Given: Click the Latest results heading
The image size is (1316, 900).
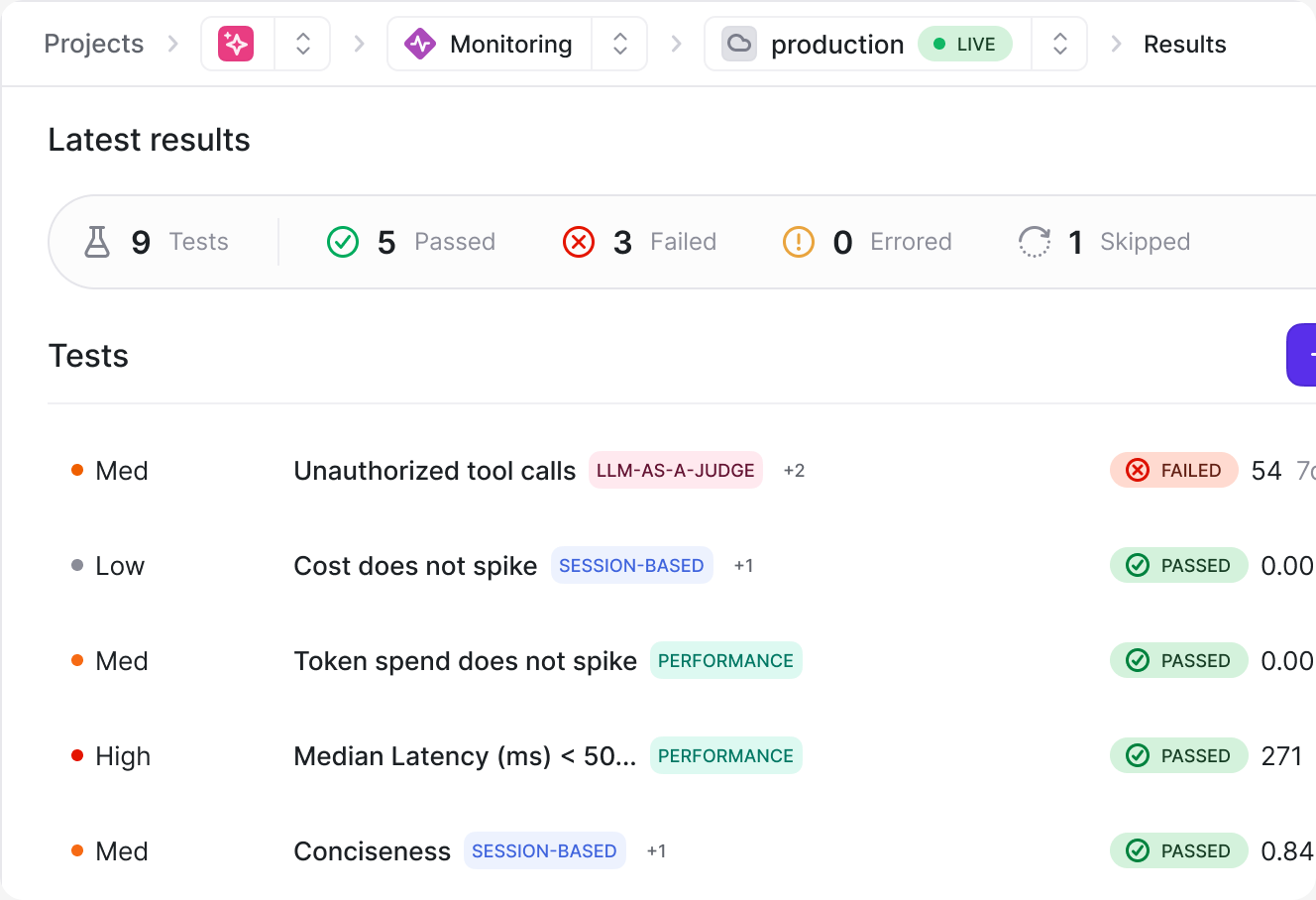Looking at the screenshot, I should [149, 140].
